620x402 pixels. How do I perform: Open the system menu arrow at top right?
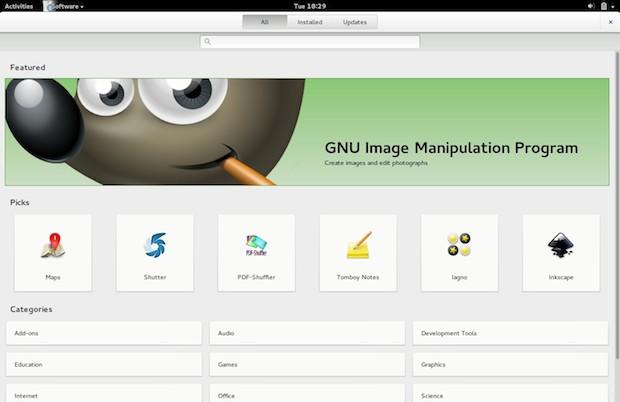coord(613,7)
